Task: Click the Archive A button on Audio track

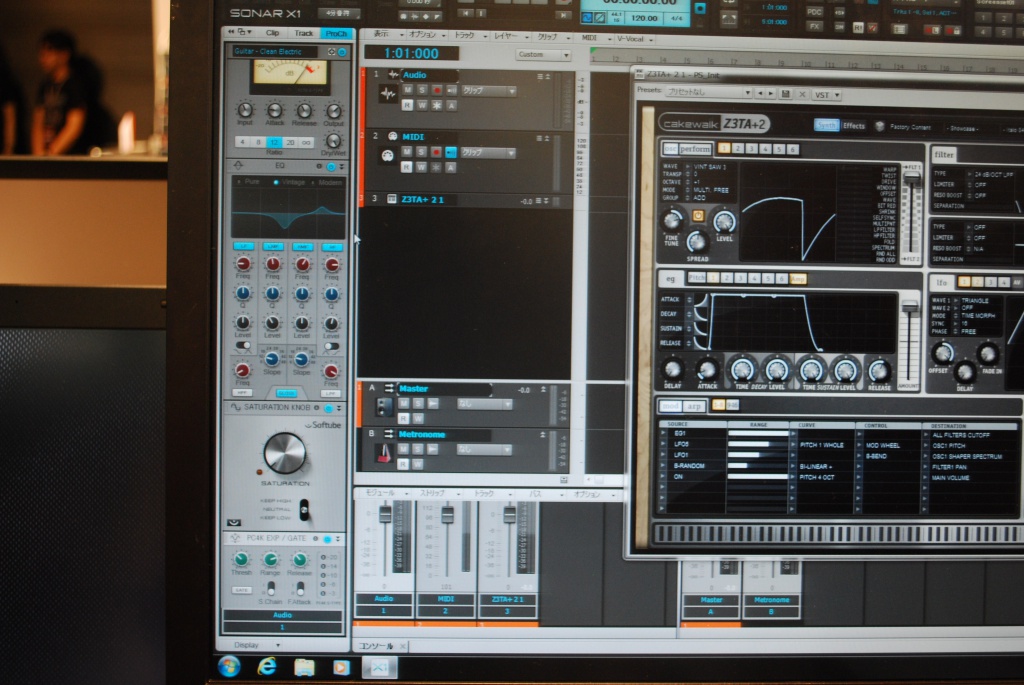Action: tap(451, 105)
